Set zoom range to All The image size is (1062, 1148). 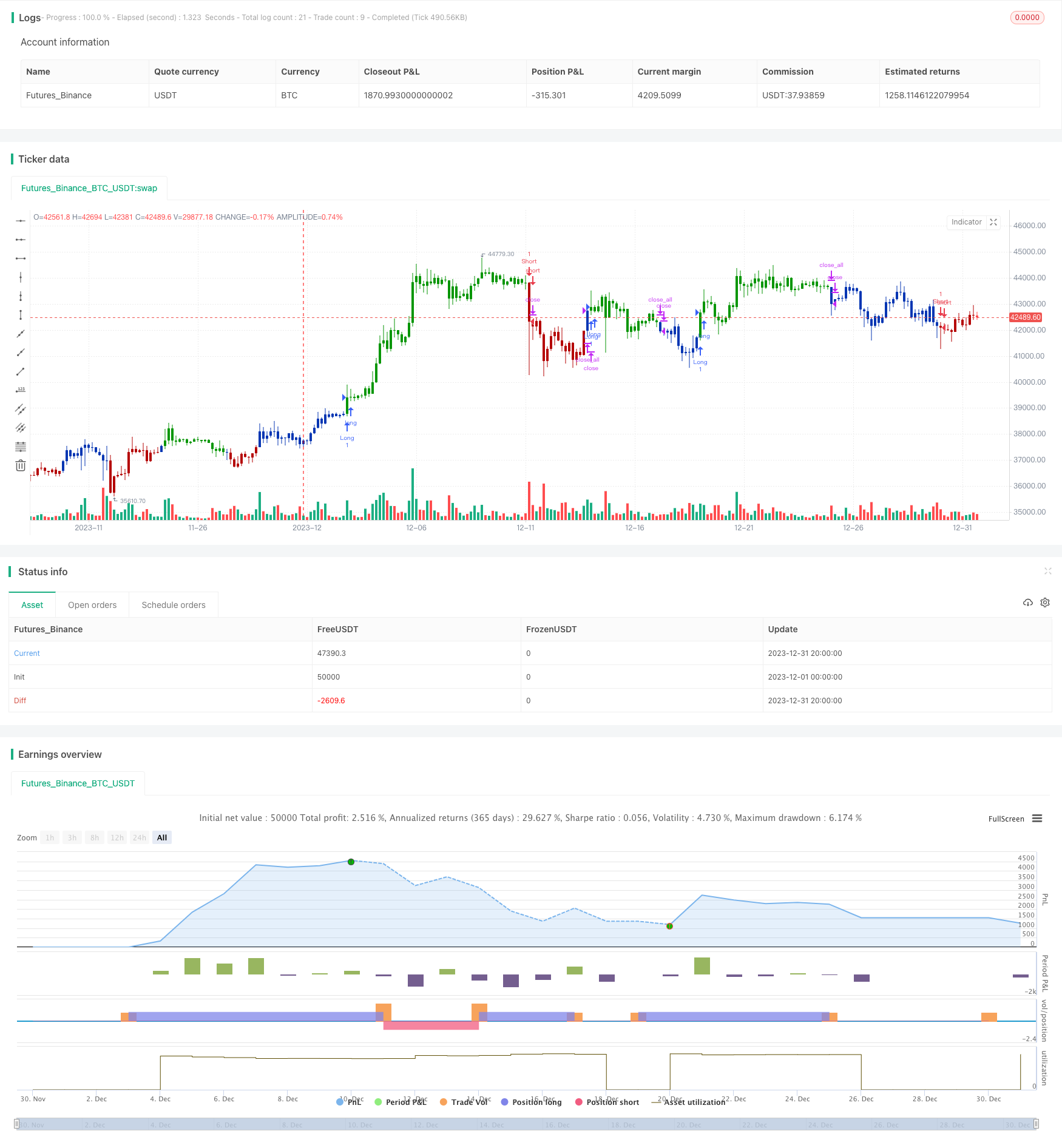click(x=162, y=837)
